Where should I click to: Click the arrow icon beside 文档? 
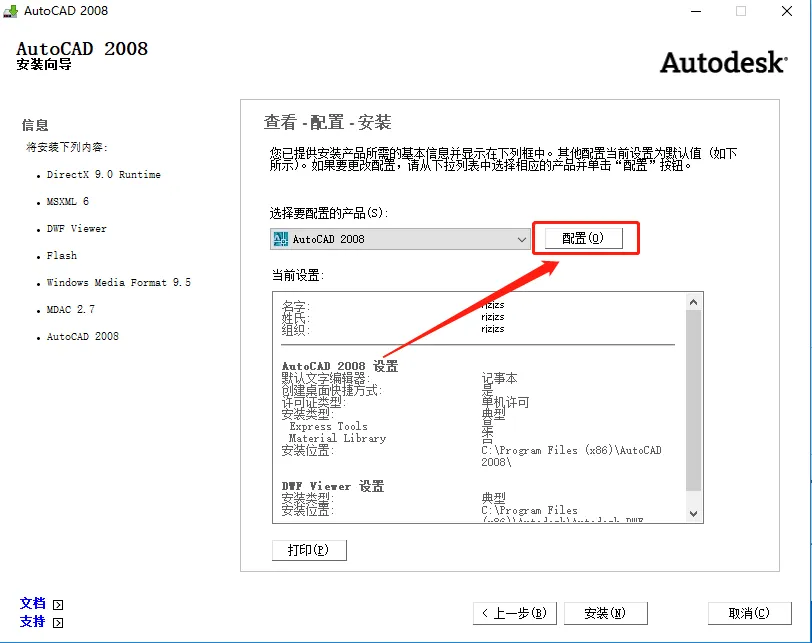[58, 605]
